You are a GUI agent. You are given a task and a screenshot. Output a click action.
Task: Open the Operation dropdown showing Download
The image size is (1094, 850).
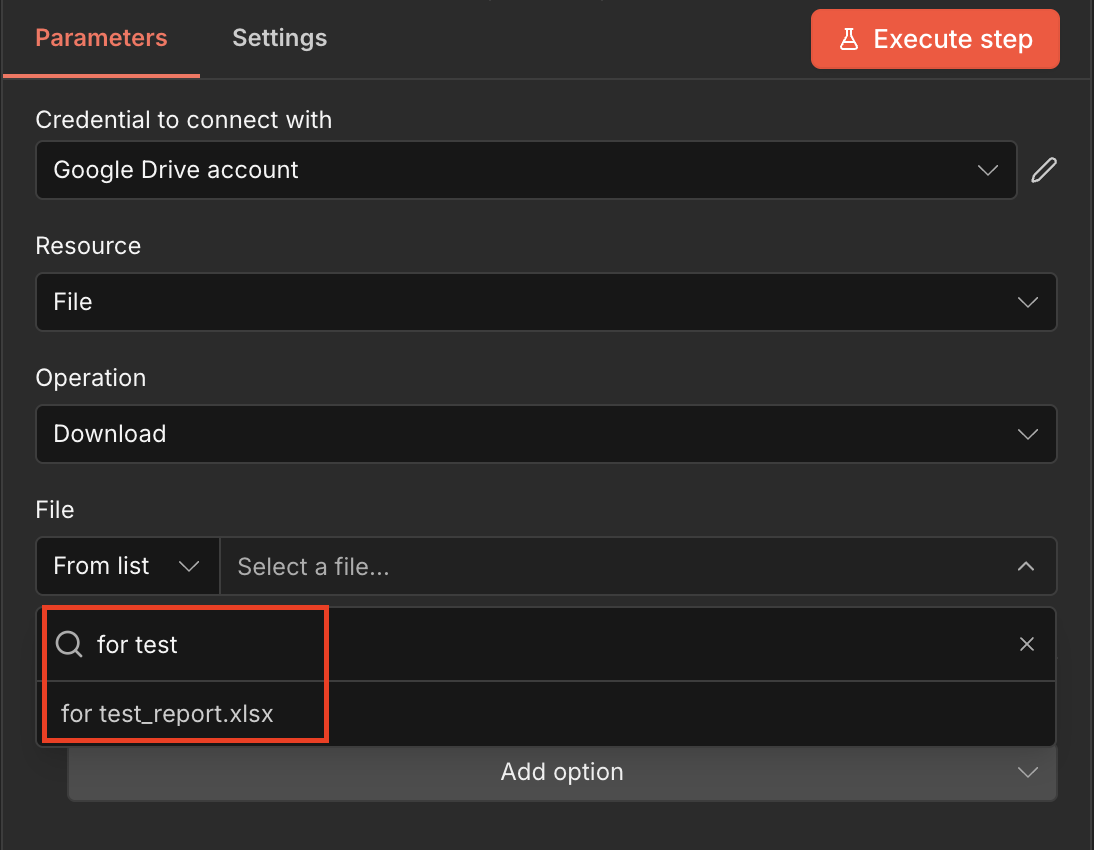click(x=546, y=434)
